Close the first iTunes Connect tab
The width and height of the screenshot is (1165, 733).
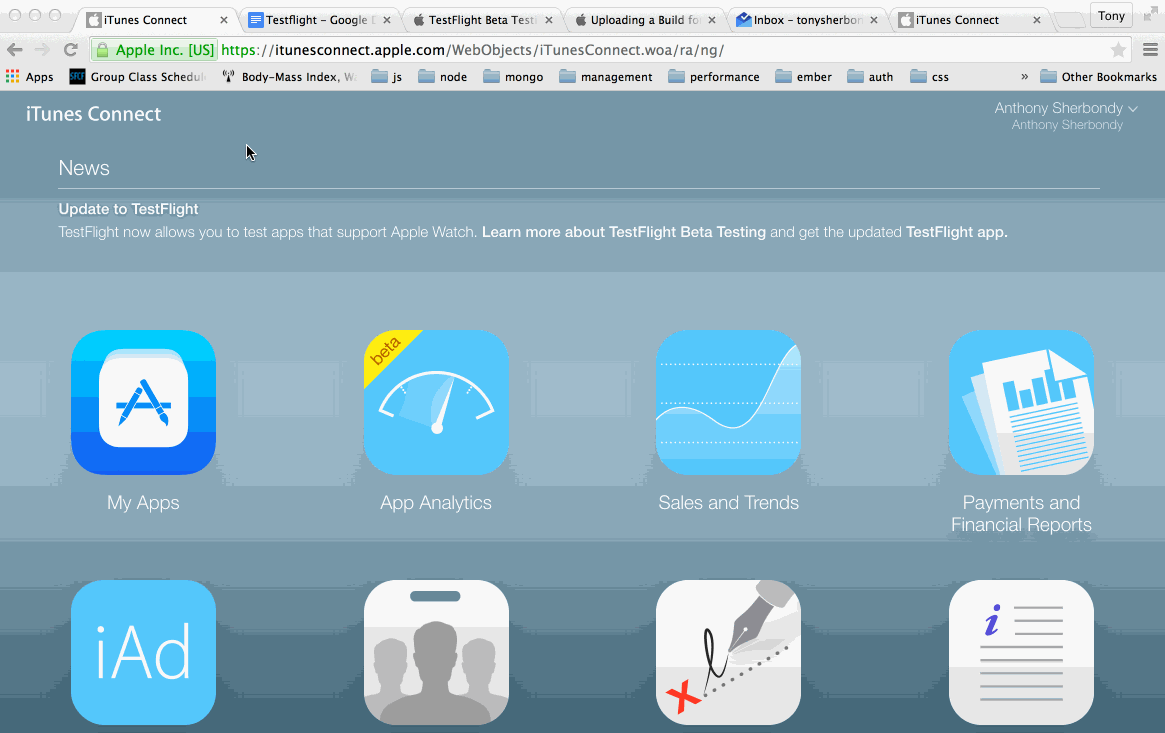coord(224,20)
